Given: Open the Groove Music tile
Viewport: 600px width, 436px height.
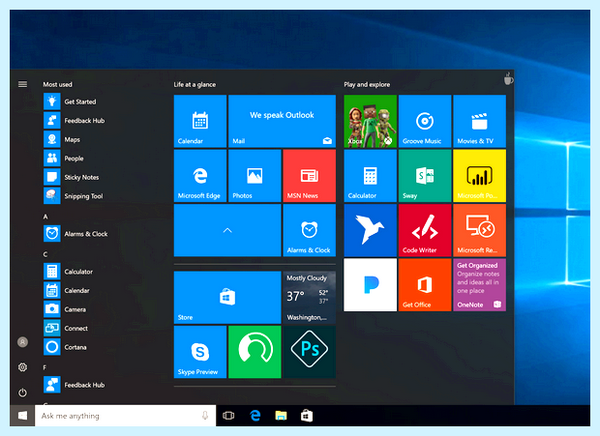Looking at the screenshot, I should point(425,121).
